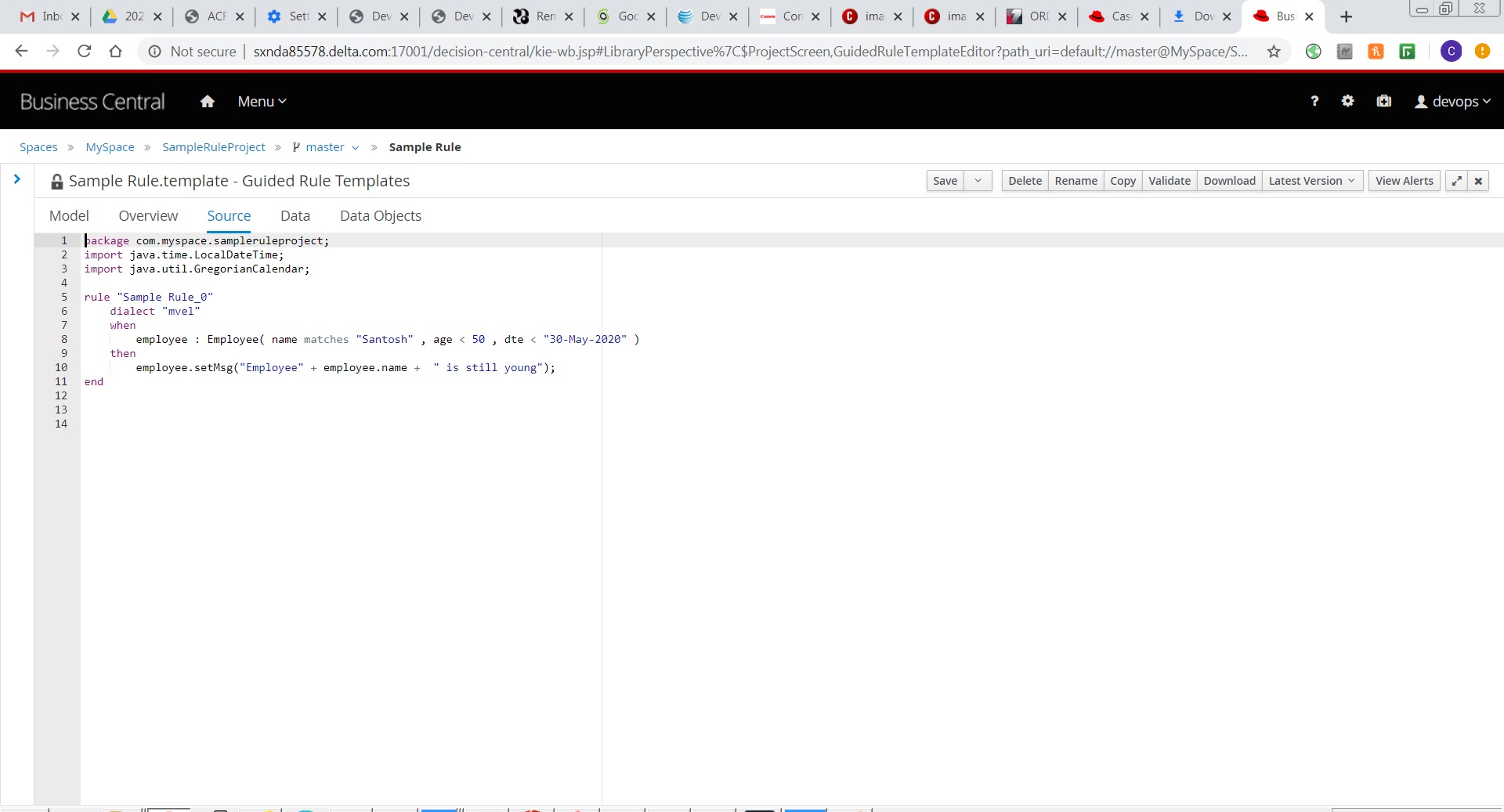This screenshot has width=1504, height=812.
Task: Click the Delete button
Action: click(x=1025, y=181)
